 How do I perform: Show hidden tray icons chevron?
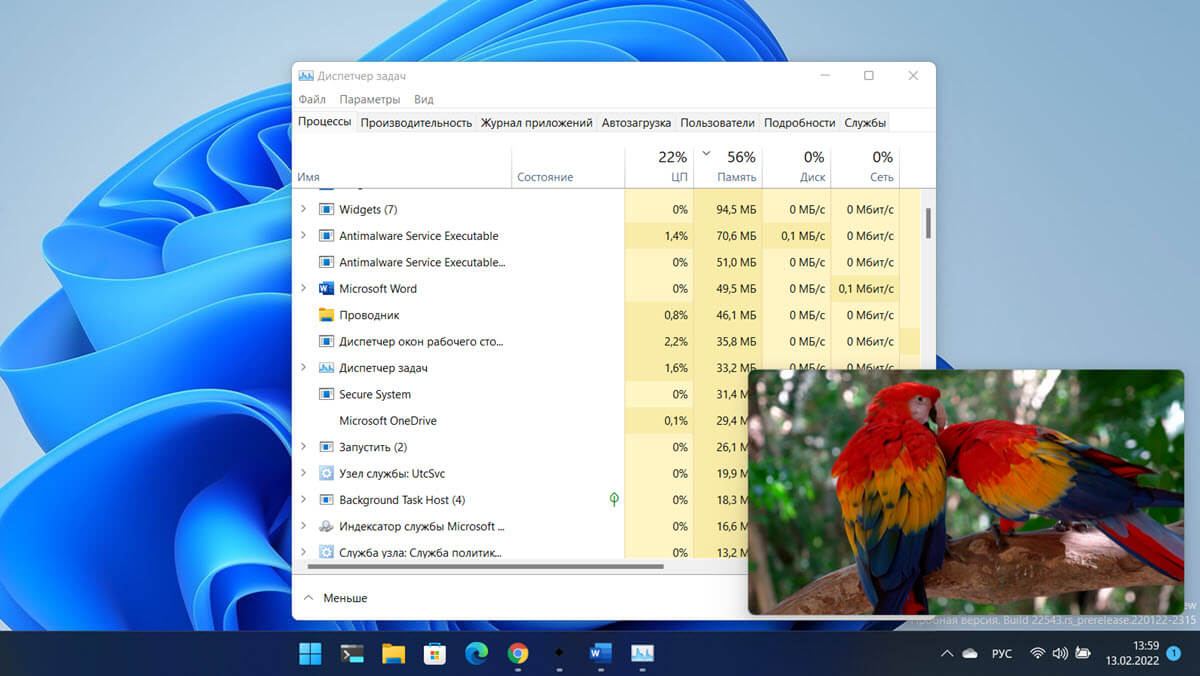click(947, 654)
